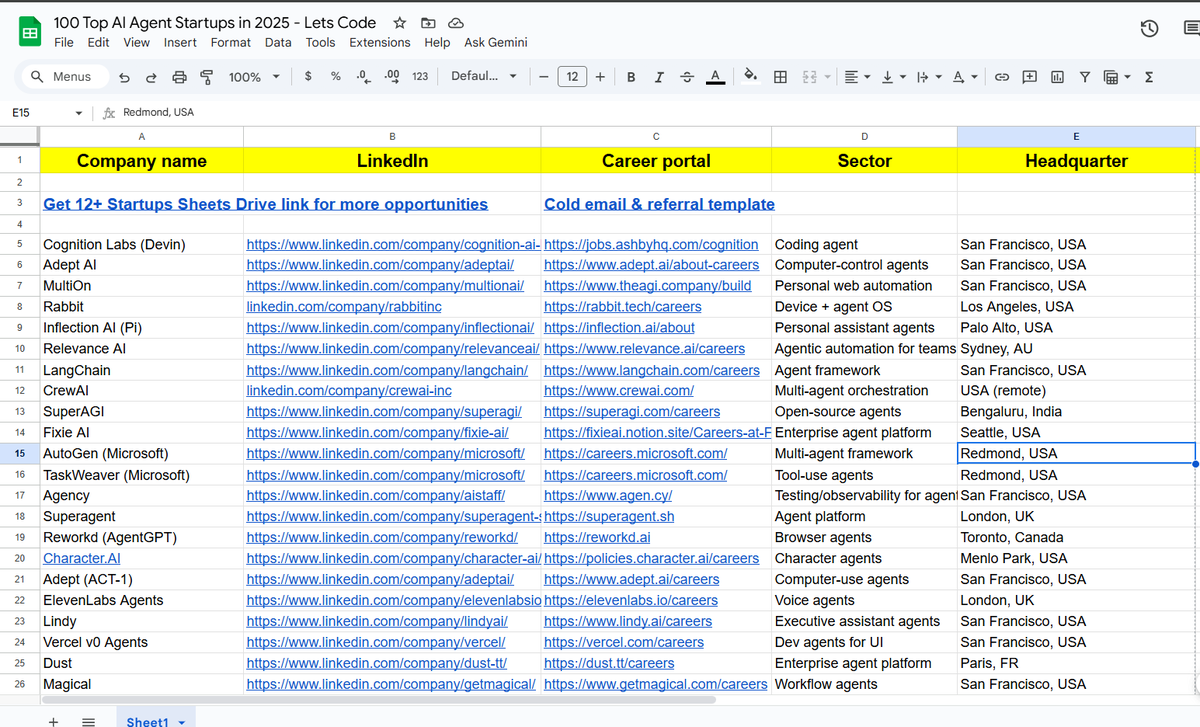This screenshot has width=1200, height=727.
Task: Toggle italic formatting
Action: pos(659,77)
